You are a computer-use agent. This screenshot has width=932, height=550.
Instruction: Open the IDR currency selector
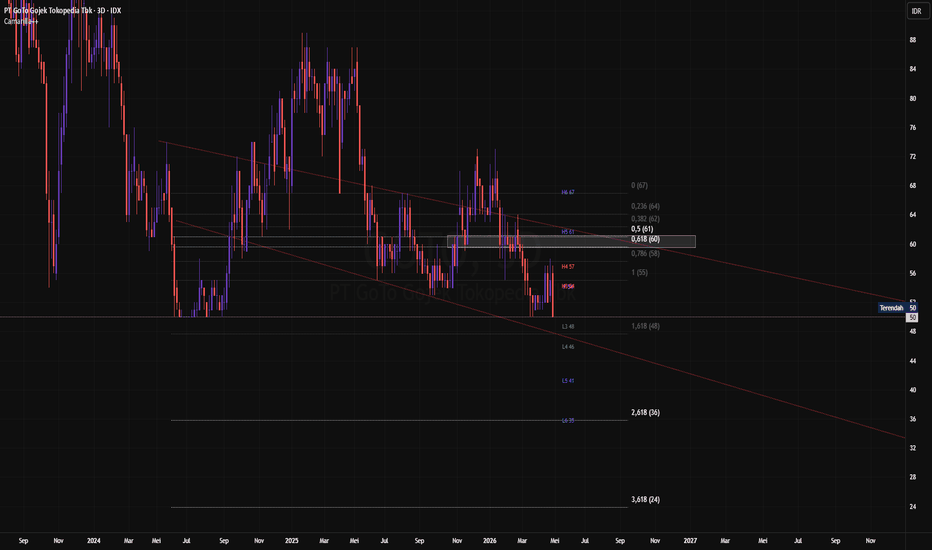click(917, 11)
